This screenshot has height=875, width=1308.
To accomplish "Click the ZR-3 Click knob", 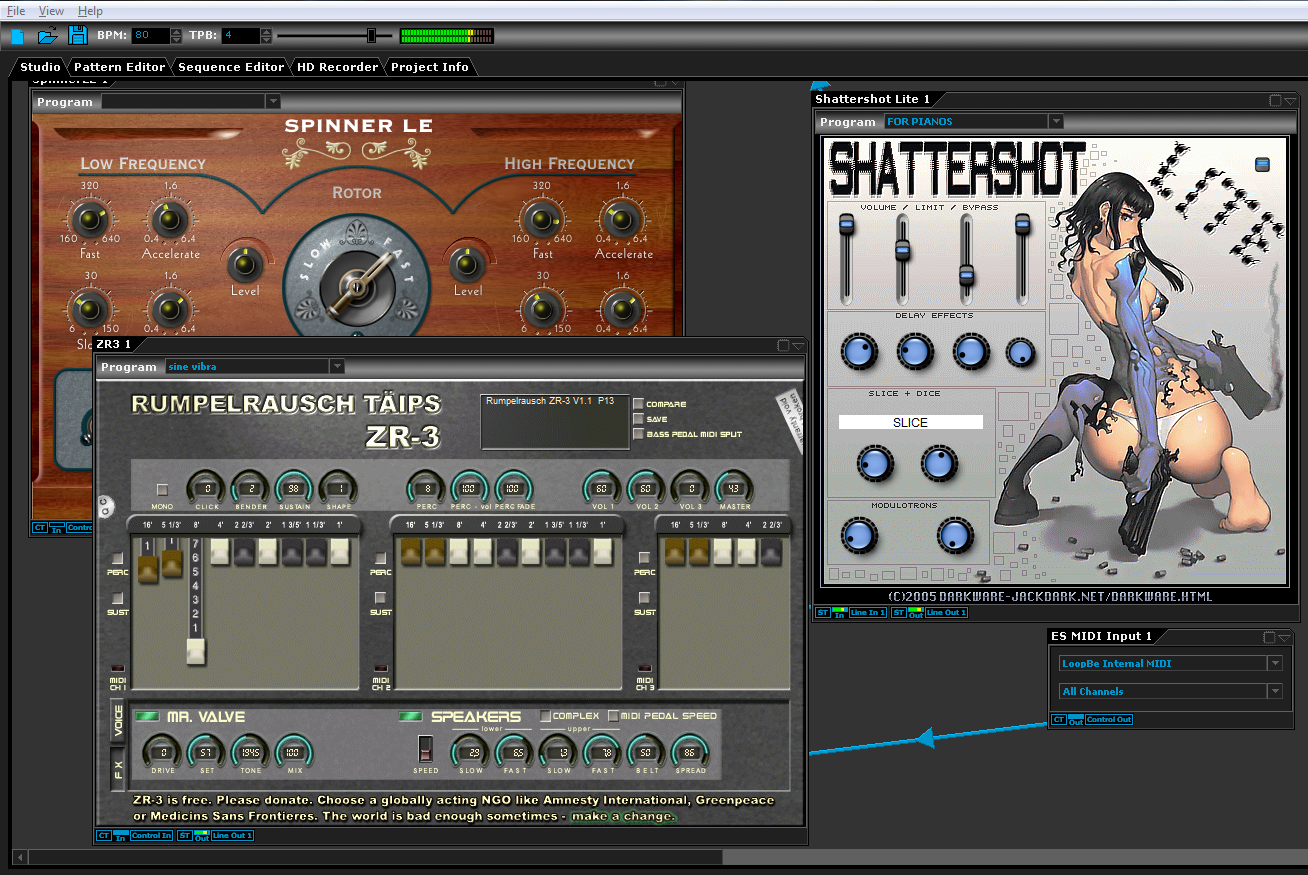I will click(207, 487).
